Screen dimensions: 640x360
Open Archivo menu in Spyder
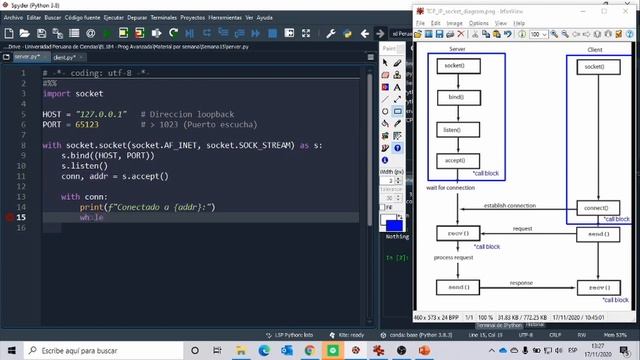[13, 18]
